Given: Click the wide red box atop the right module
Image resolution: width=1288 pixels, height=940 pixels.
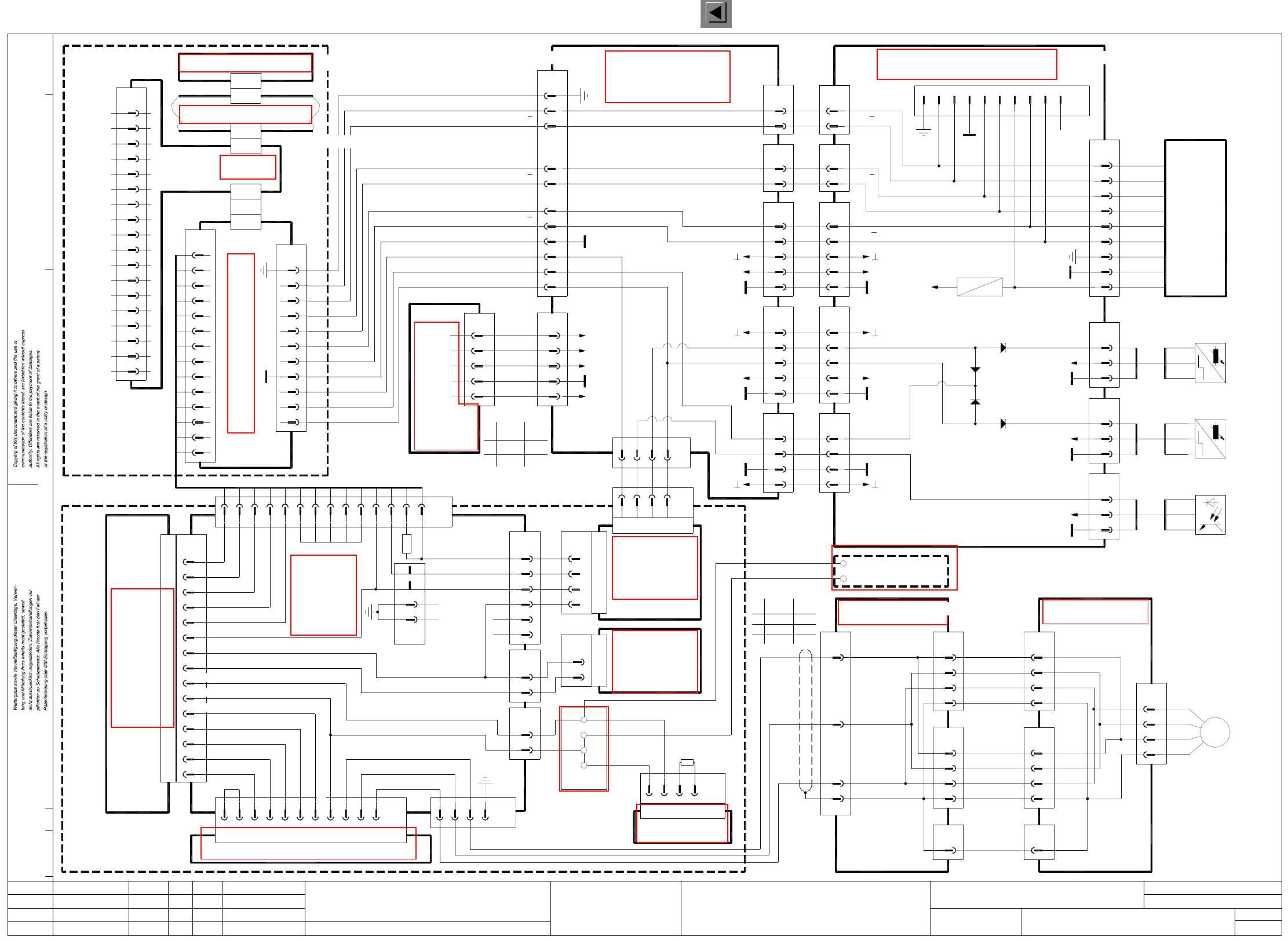Looking at the screenshot, I should tap(966, 64).
